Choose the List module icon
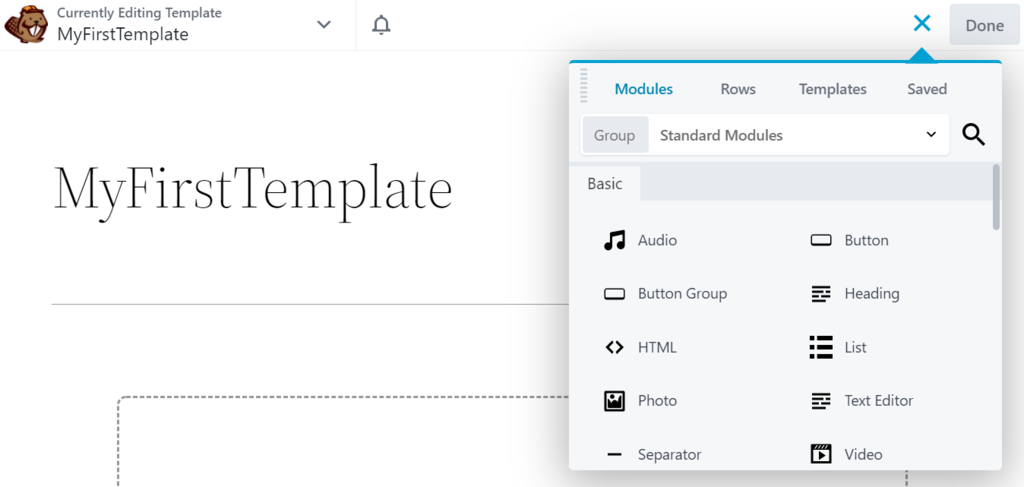Screen dimensions: 1024x487 (821, 348)
